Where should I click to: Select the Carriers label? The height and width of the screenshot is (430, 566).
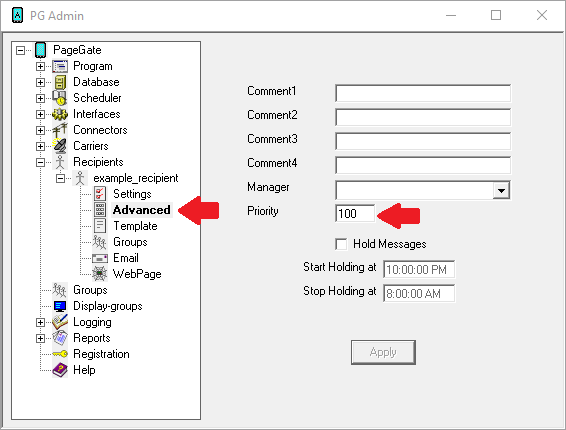(91, 146)
